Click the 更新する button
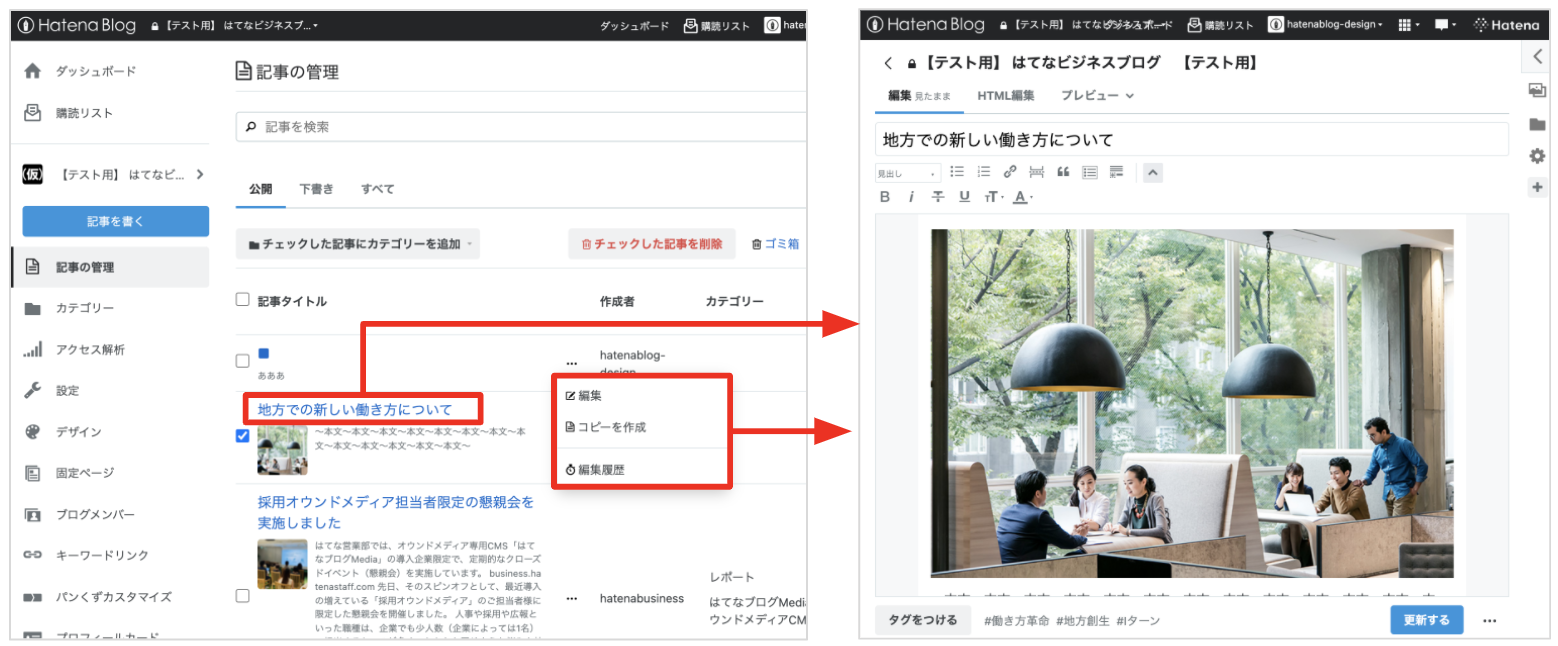This screenshot has height=646, width=1558. [1426, 620]
